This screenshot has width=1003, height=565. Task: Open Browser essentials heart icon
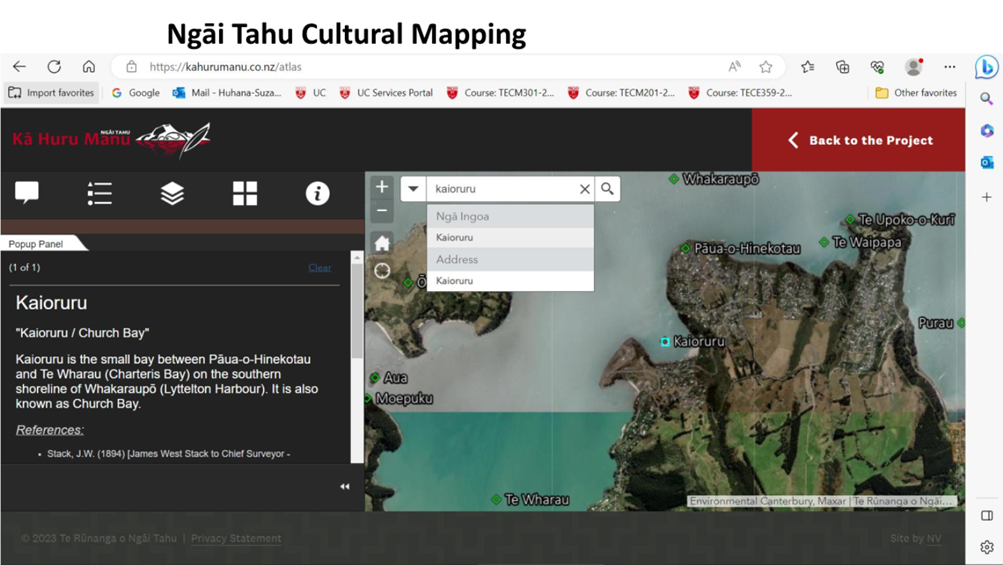click(877, 67)
